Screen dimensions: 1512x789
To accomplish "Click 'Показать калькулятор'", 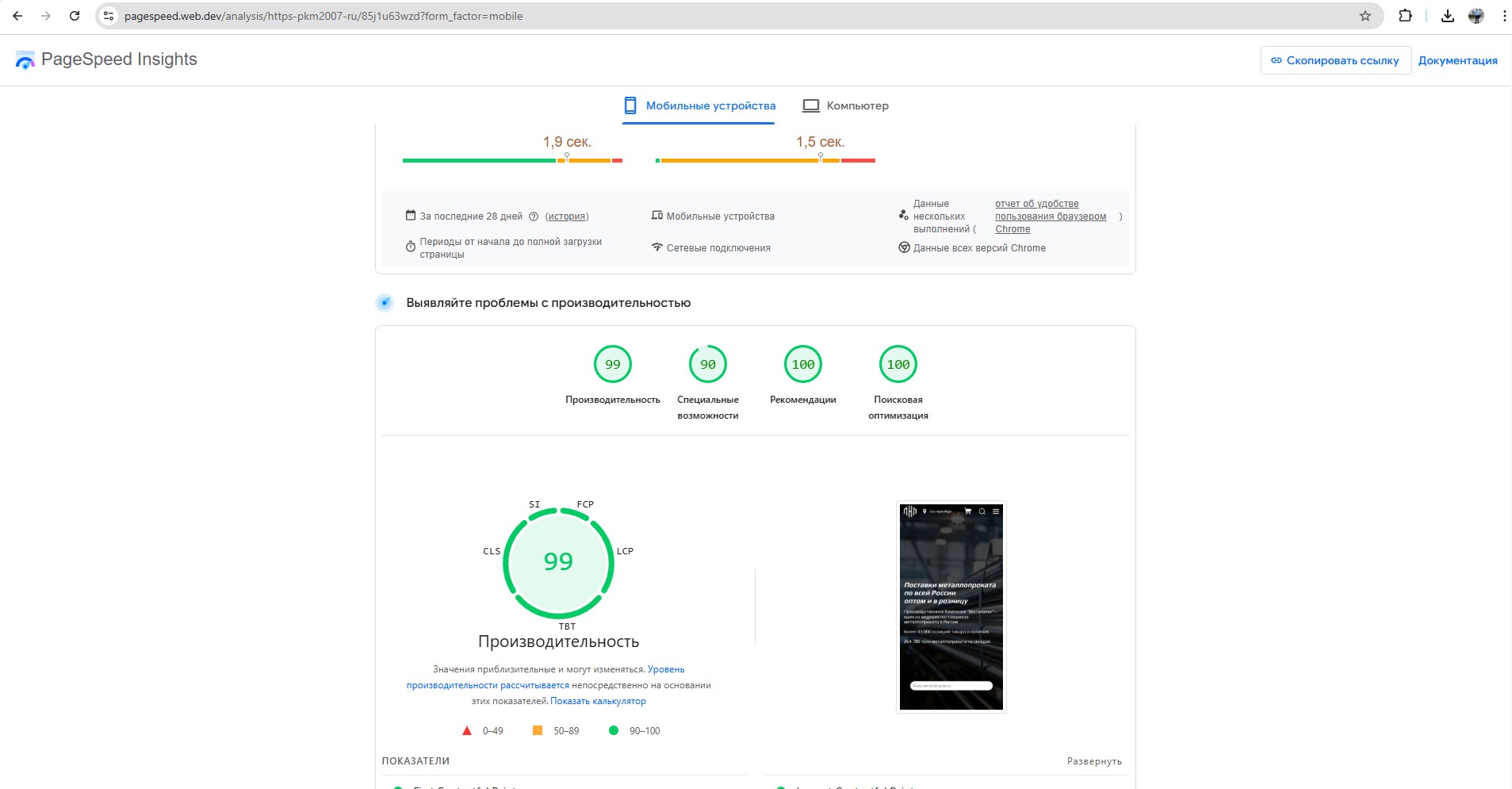I will (x=599, y=701).
